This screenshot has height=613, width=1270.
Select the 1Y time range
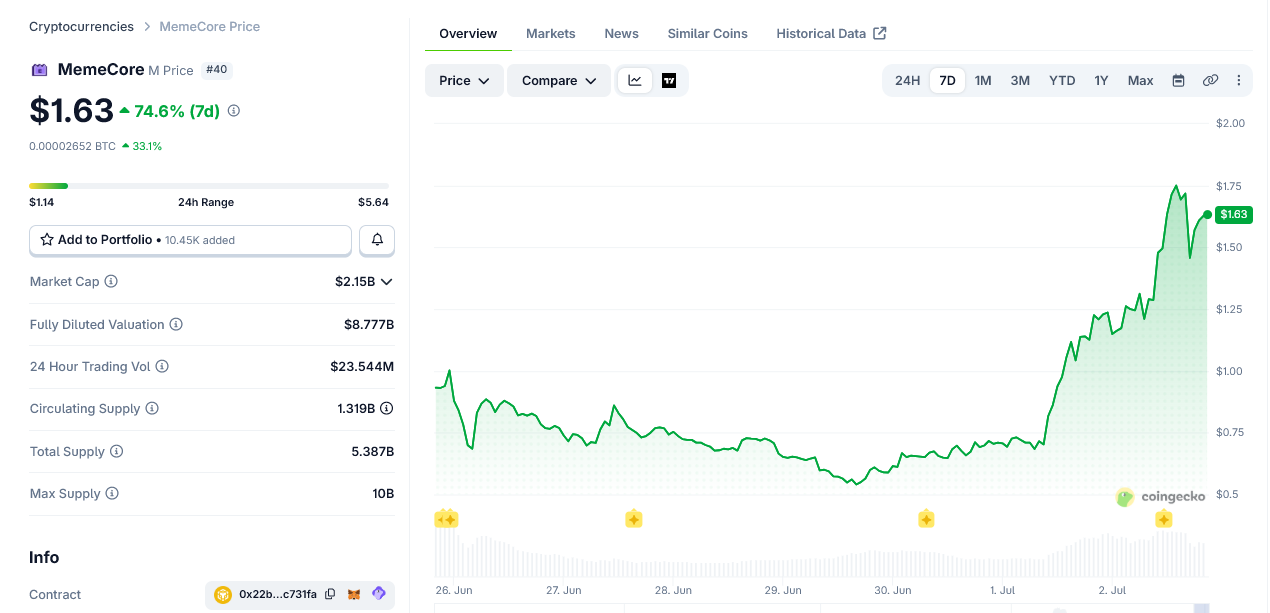pyautogui.click(x=1101, y=81)
